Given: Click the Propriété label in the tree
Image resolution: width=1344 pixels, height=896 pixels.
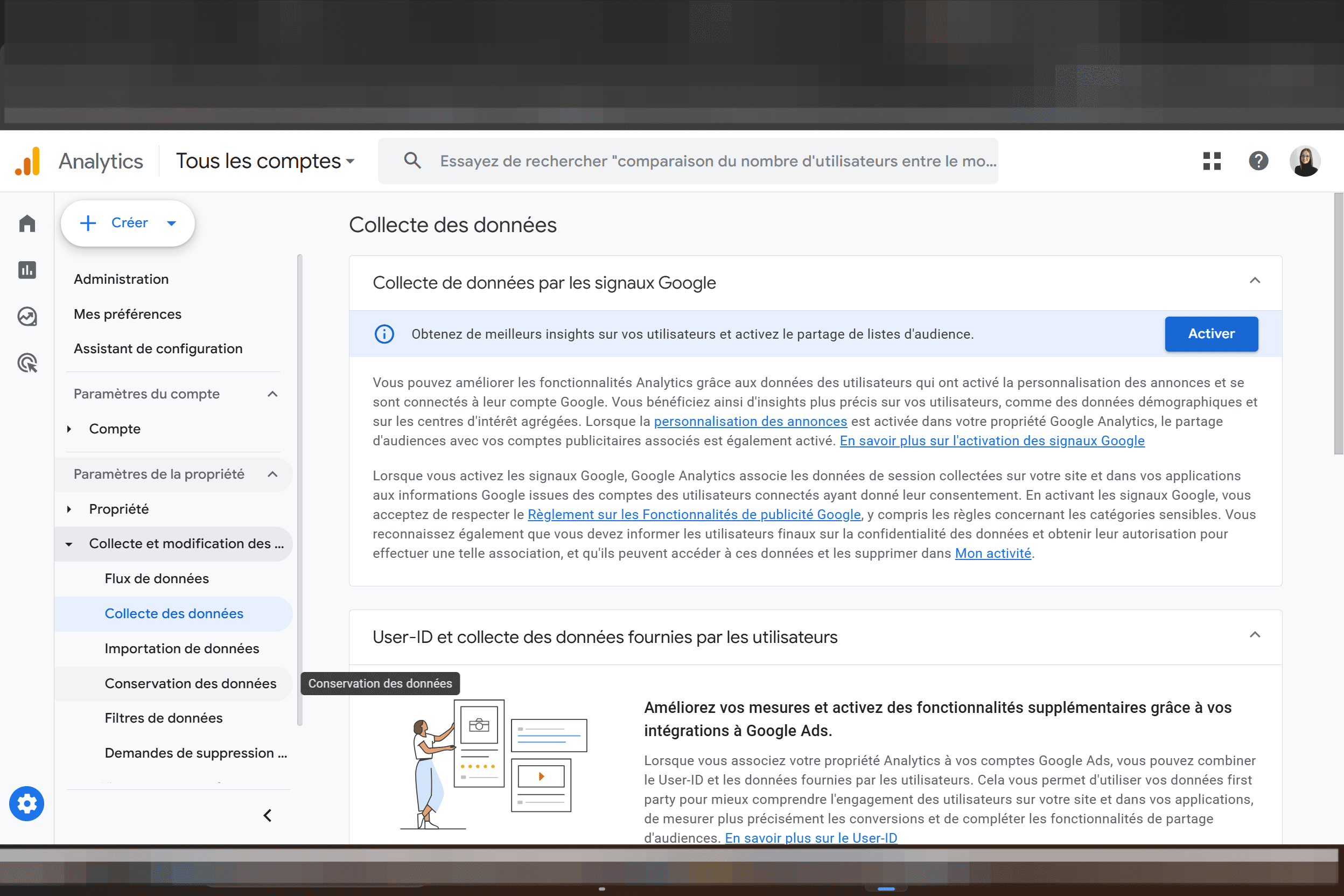Looking at the screenshot, I should (119, 509).
